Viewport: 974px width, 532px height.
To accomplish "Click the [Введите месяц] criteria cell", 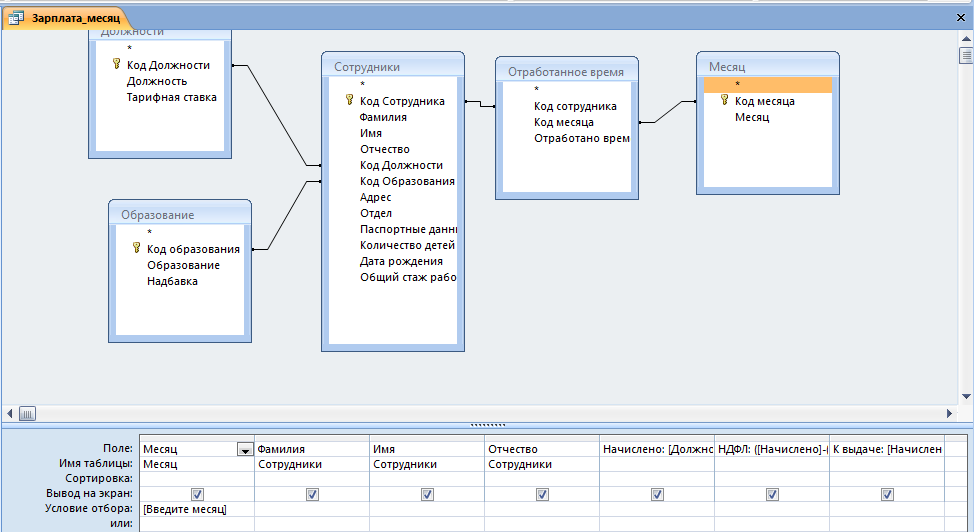I will tap(197, 509).
